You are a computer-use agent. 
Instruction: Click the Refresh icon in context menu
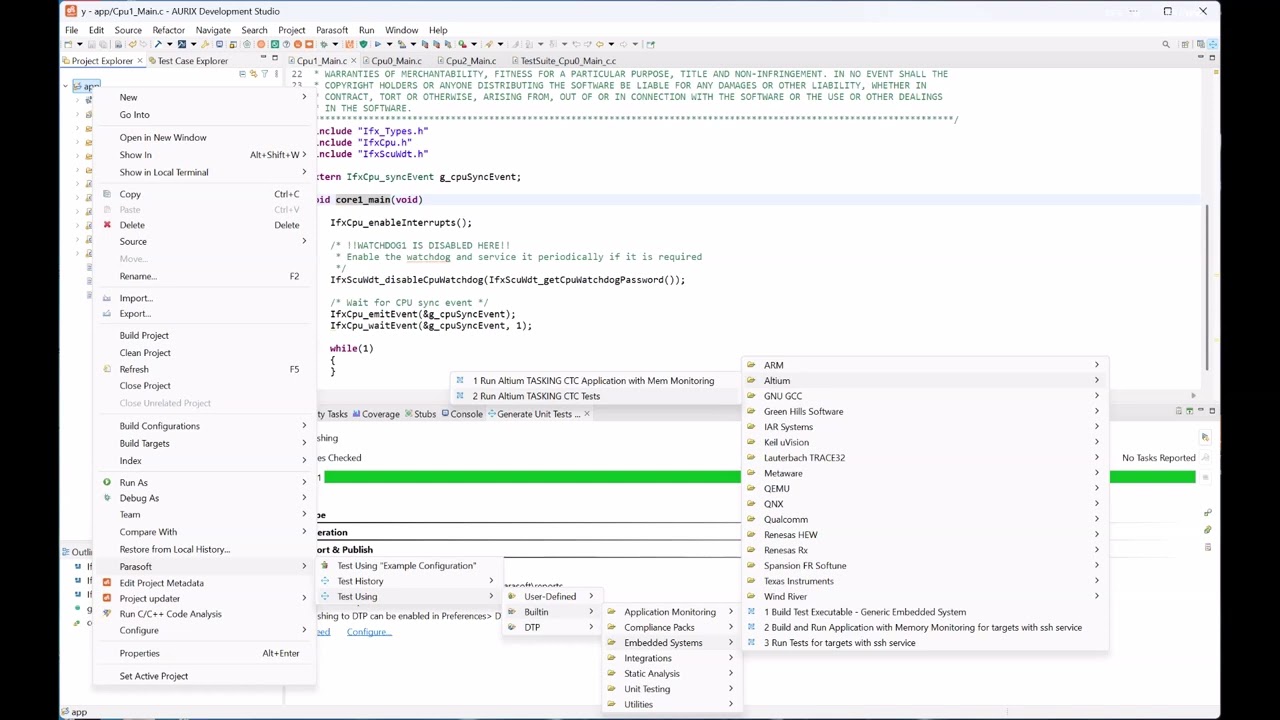[107, 369]
